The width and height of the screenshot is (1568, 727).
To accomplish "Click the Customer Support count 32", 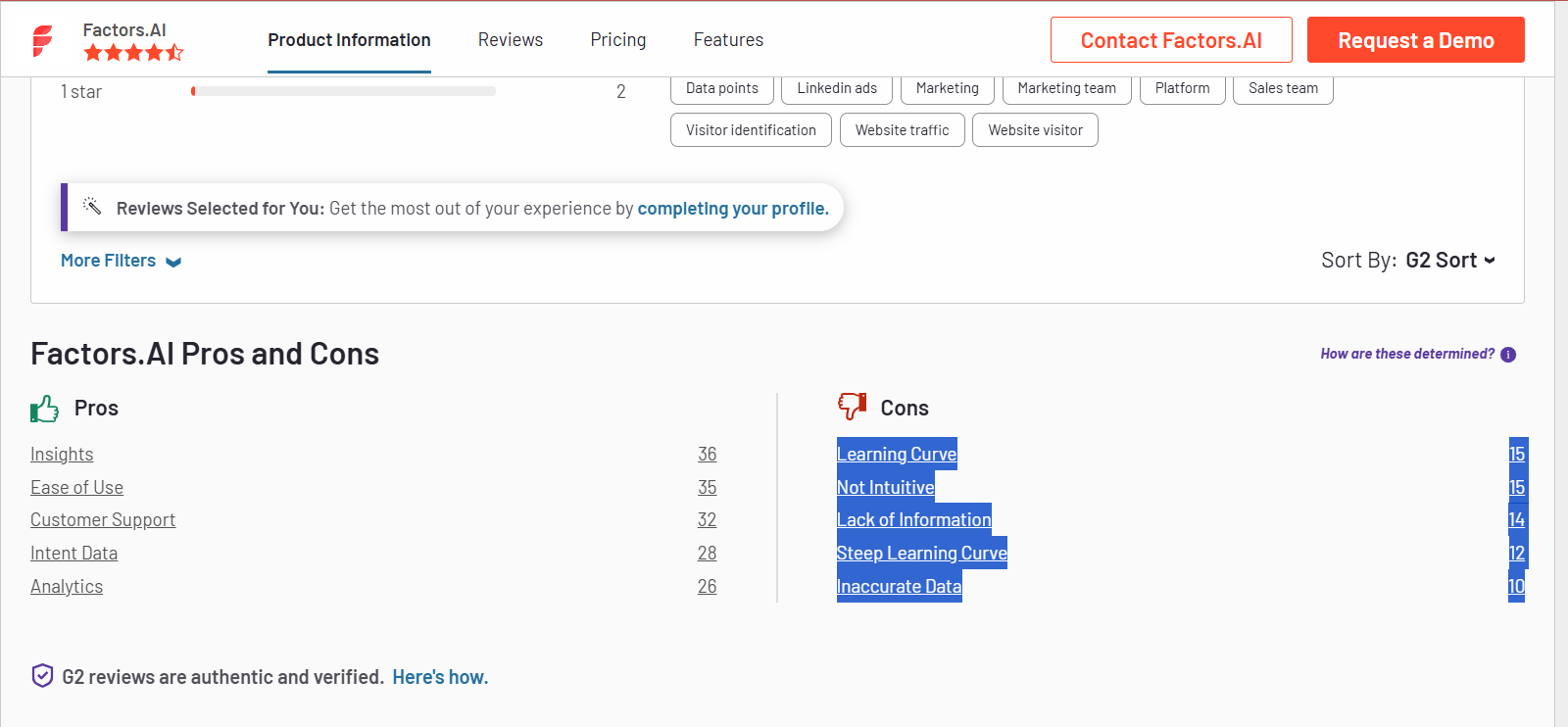I will [x=708, y=520].
